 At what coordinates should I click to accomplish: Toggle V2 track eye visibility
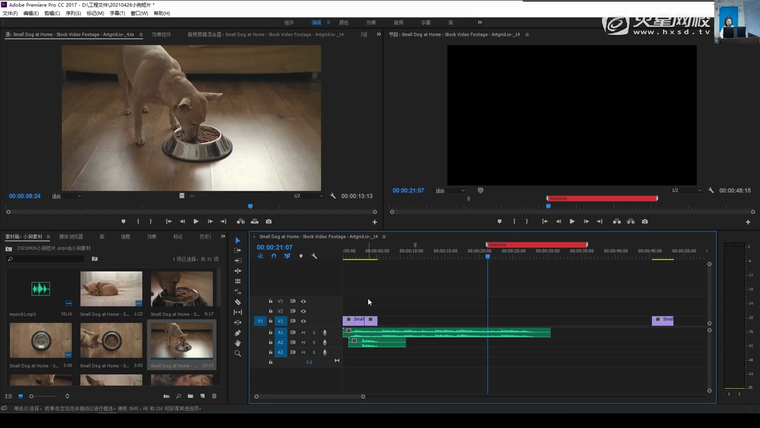pos(303,311)
